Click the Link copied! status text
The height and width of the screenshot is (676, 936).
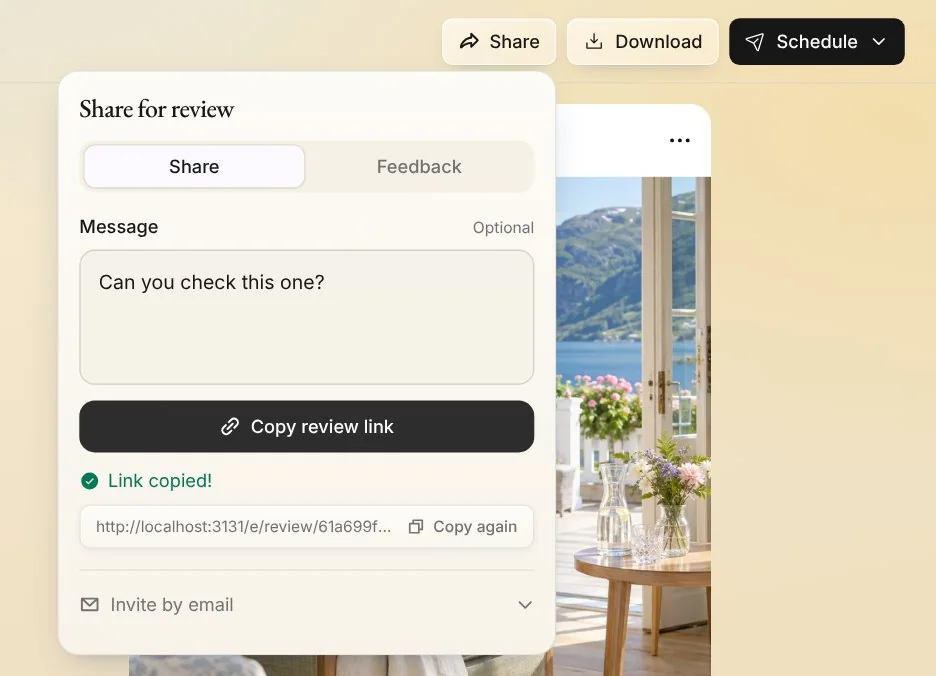coord(160,481)
